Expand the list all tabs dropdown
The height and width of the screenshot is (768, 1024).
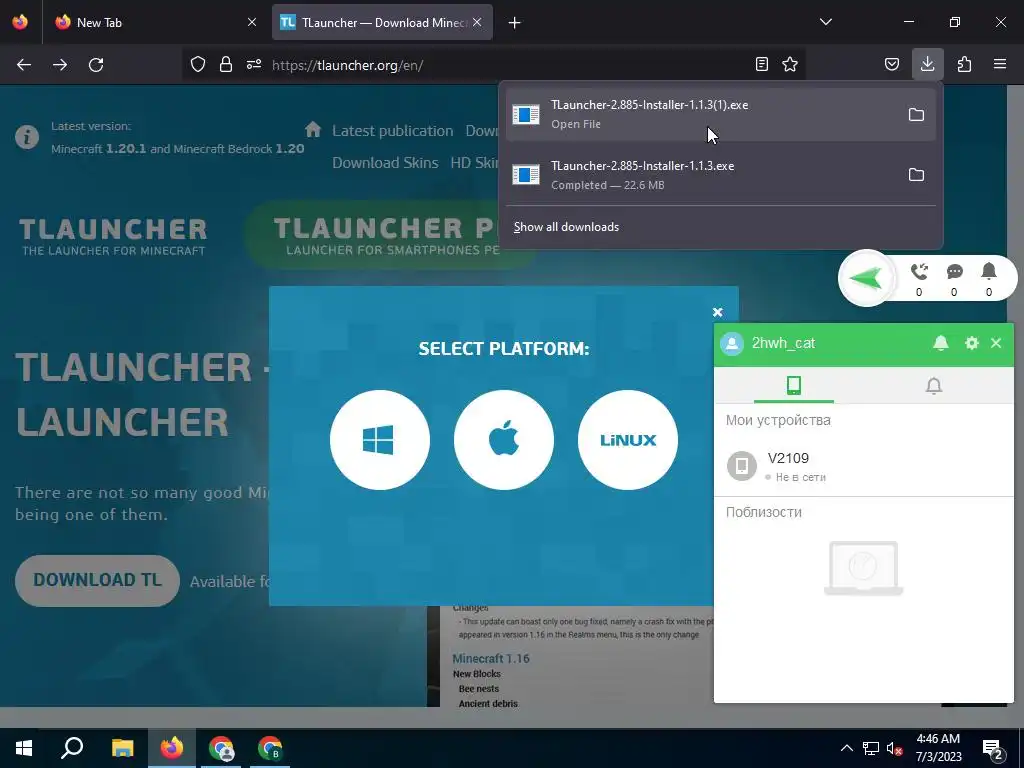825,22
